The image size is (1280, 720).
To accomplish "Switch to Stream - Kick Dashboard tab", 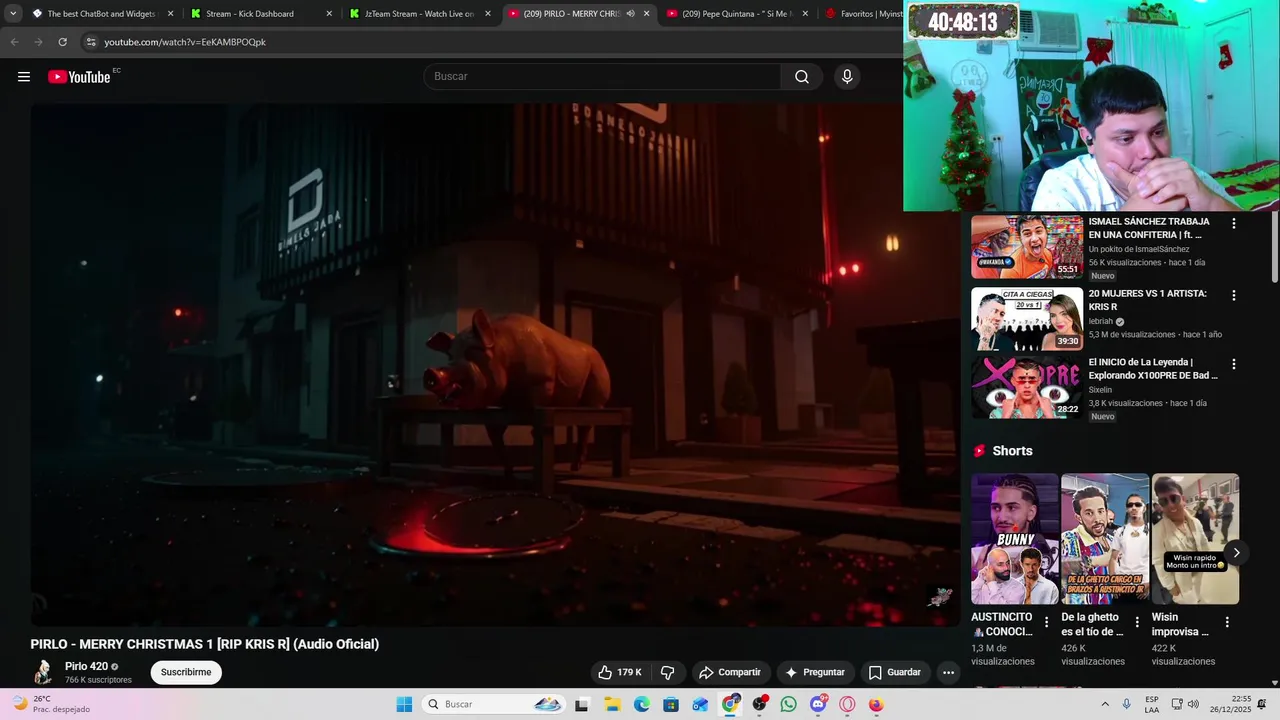I will click(260, 14).
